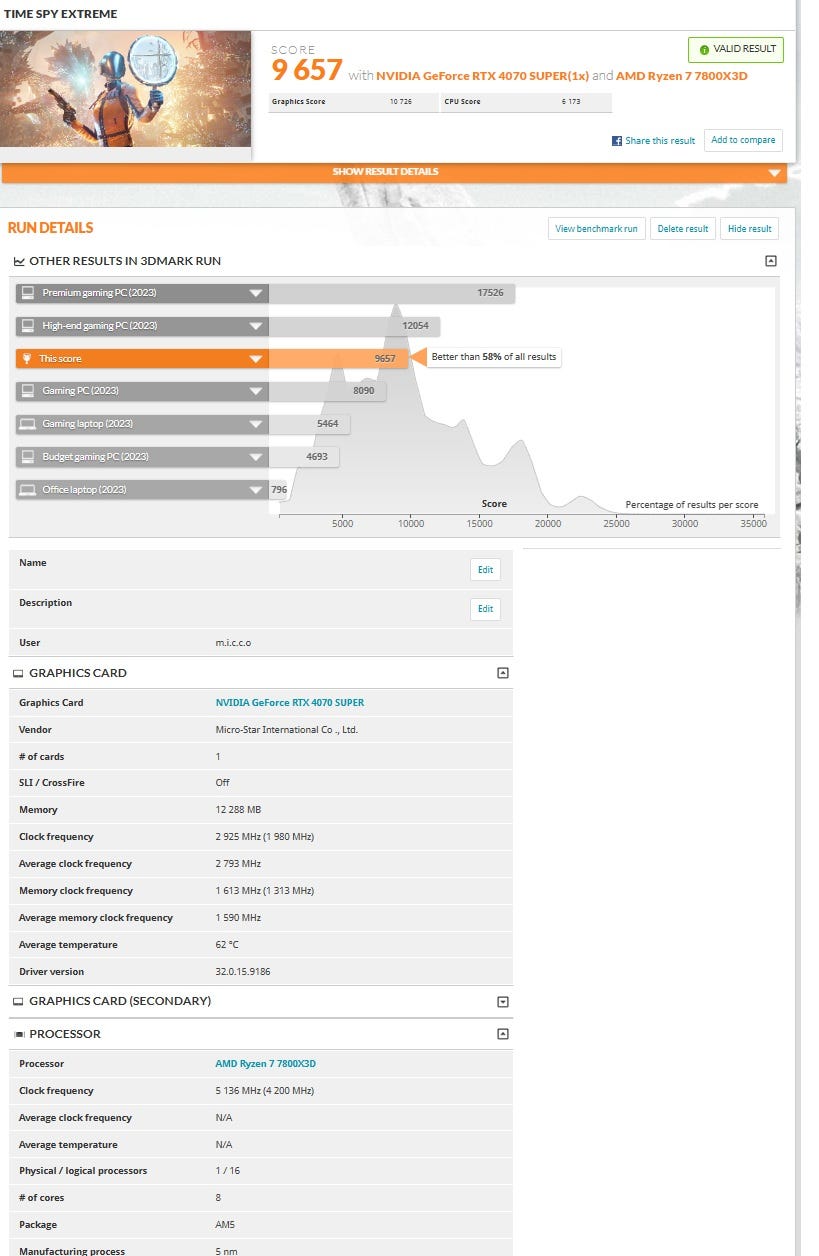Click the 5464 score bar value
The height and width of the screenshot is (1256, 819).
[328, 424]
